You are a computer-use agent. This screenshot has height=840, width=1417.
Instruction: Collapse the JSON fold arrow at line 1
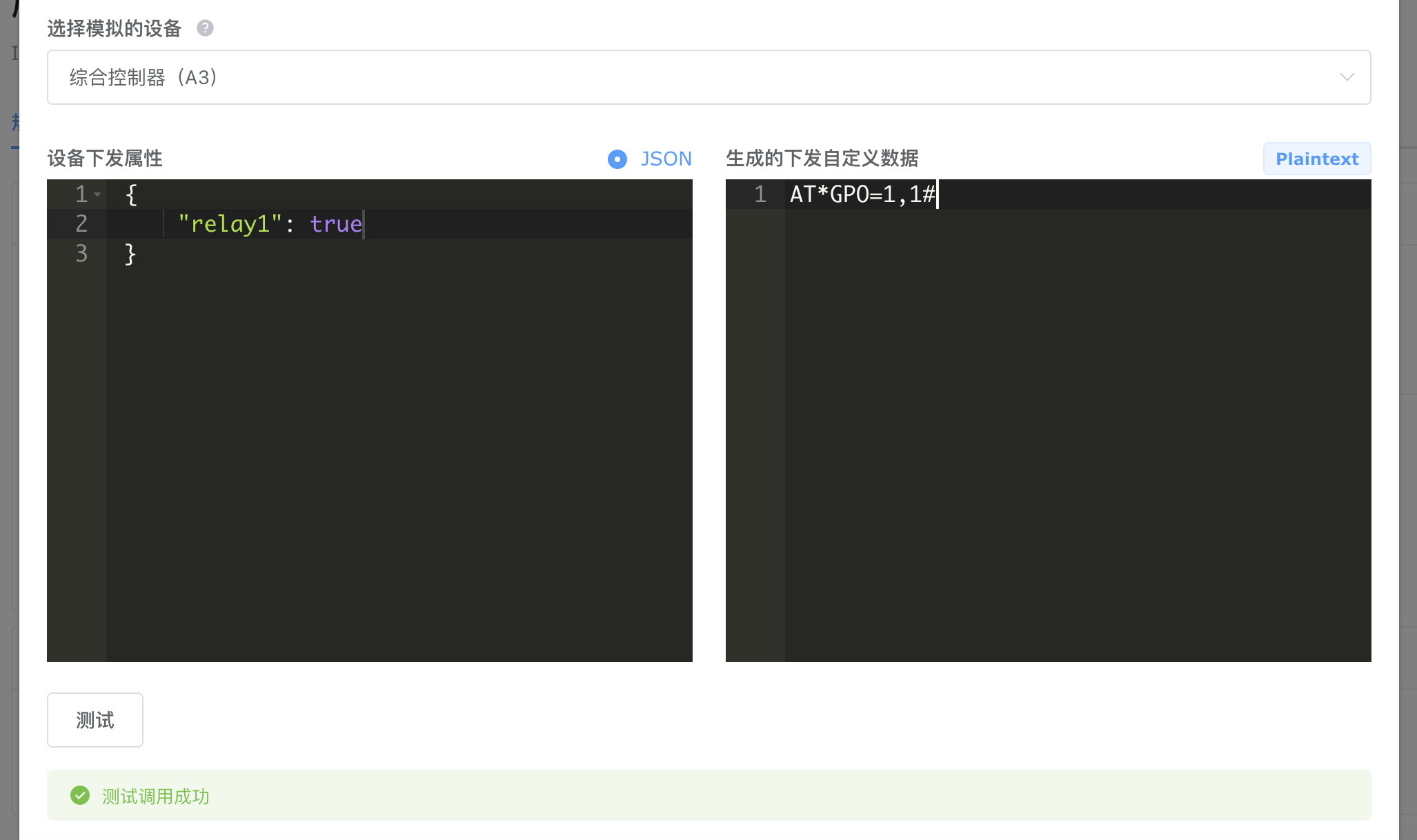[x=97, y=194]
